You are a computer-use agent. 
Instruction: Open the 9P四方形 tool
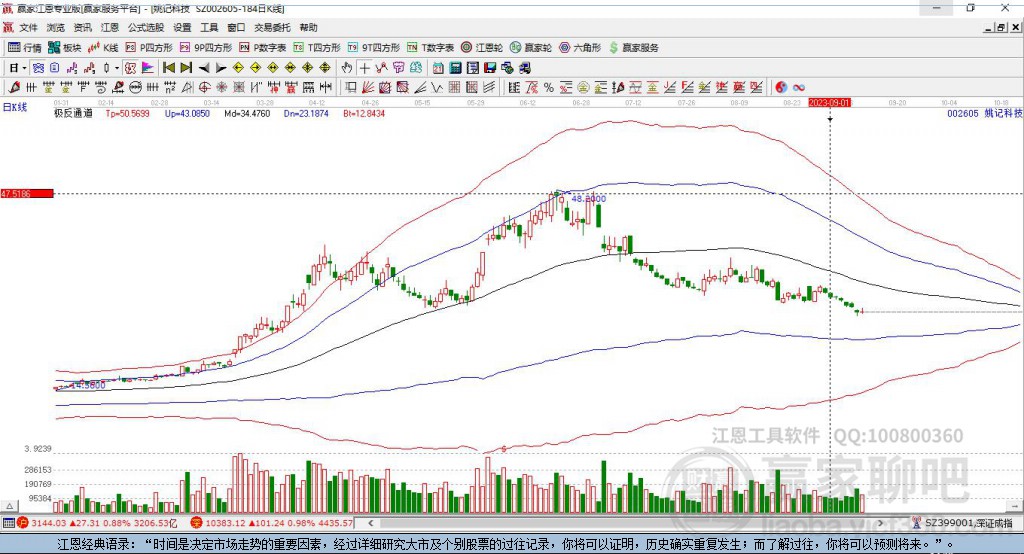[x=205, y=48]
